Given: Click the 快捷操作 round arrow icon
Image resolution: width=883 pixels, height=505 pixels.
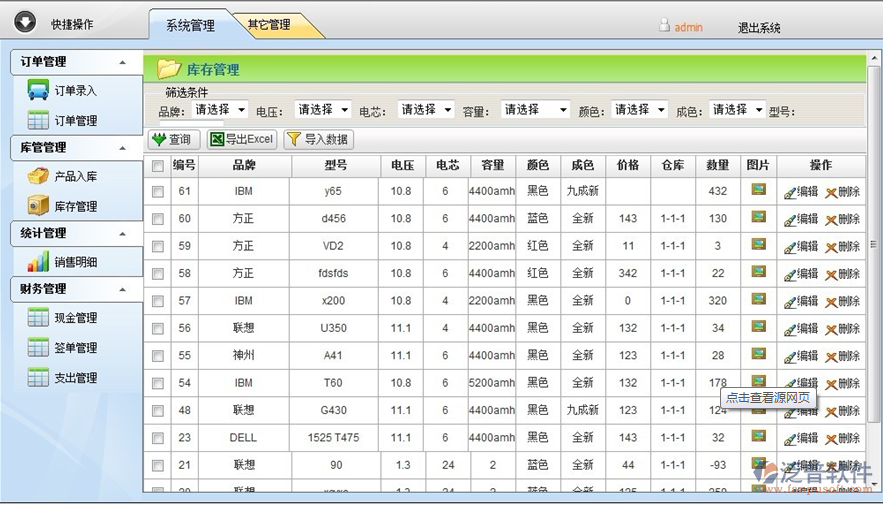Looking at the screenshot, I should tap(25, 25).
